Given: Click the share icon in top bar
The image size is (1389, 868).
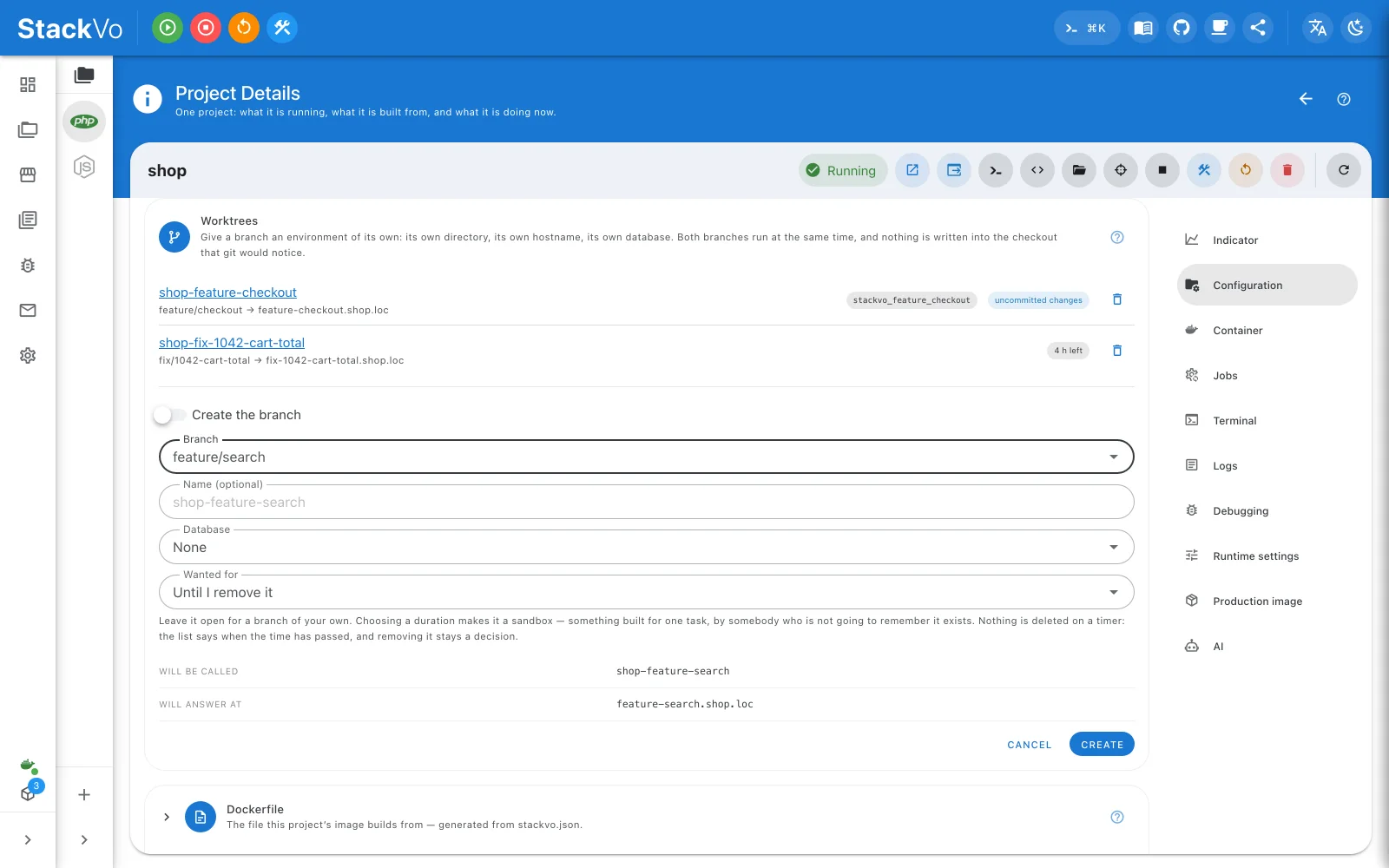Looking at the screenshot, I should coord(1258,28).
